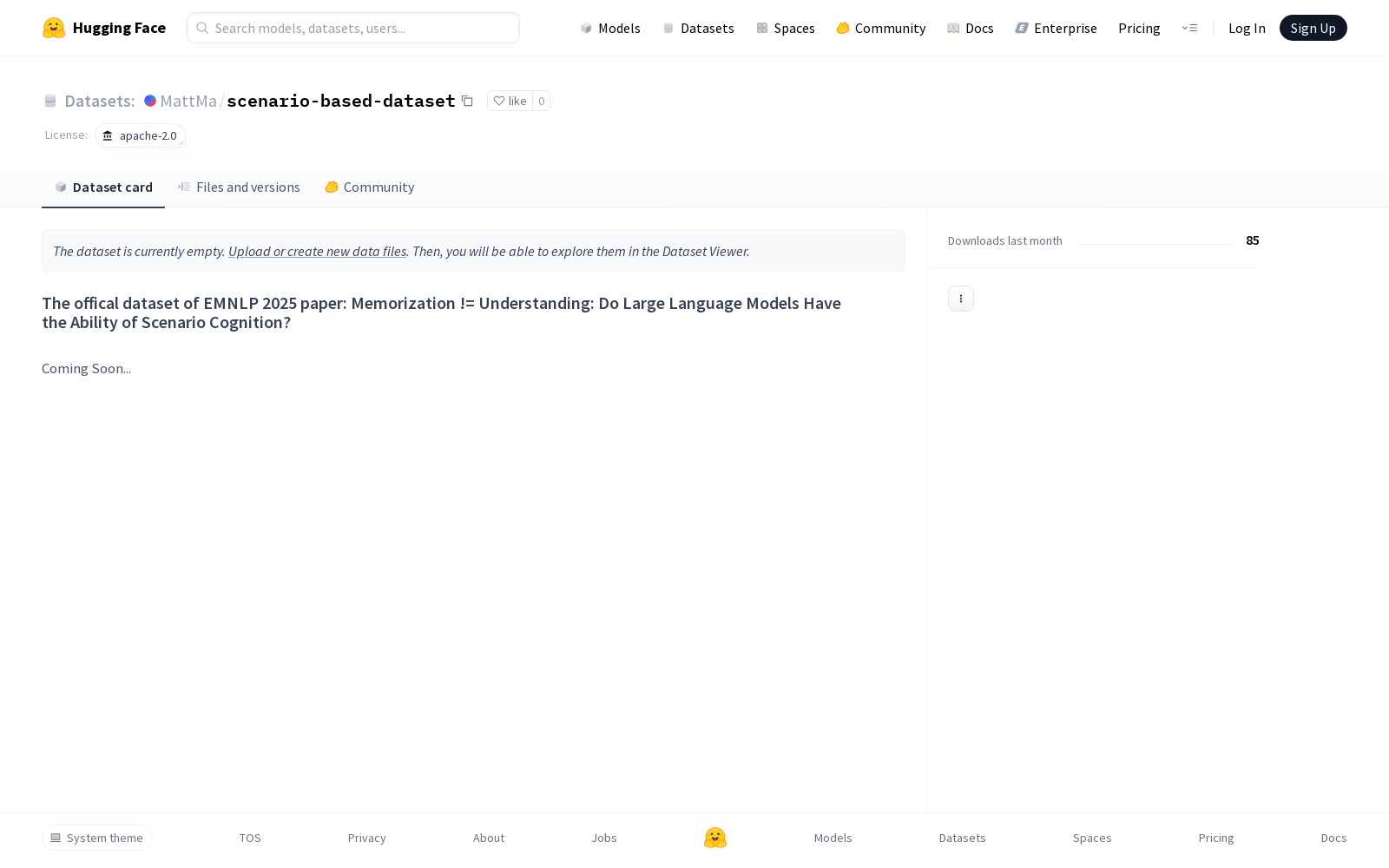Like the dataset with heart button

pyautogui.click(x=510, y=101)
